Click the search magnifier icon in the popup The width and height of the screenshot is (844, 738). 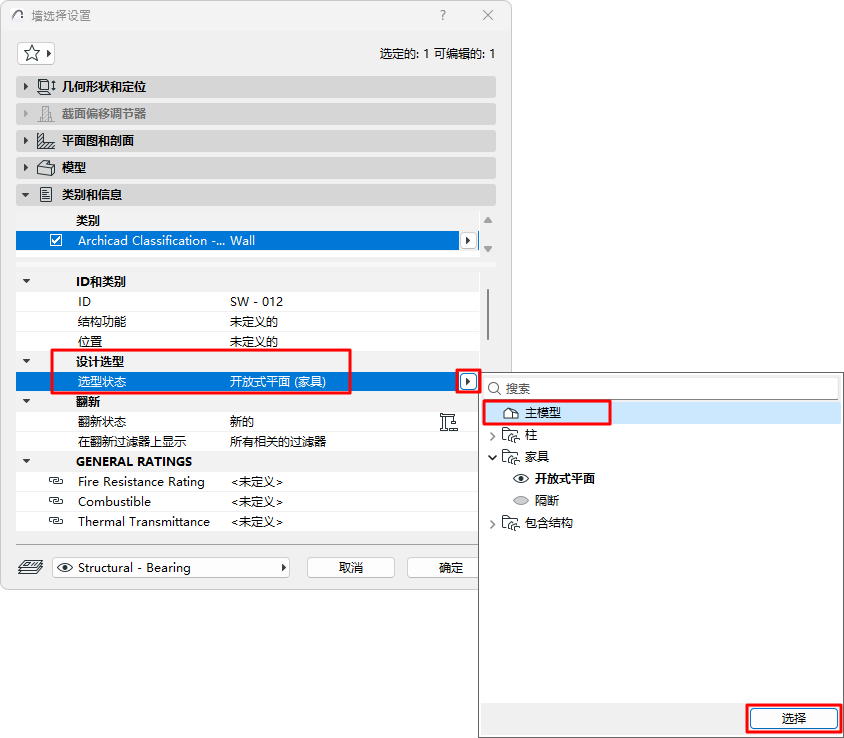(x=494, y=389)
